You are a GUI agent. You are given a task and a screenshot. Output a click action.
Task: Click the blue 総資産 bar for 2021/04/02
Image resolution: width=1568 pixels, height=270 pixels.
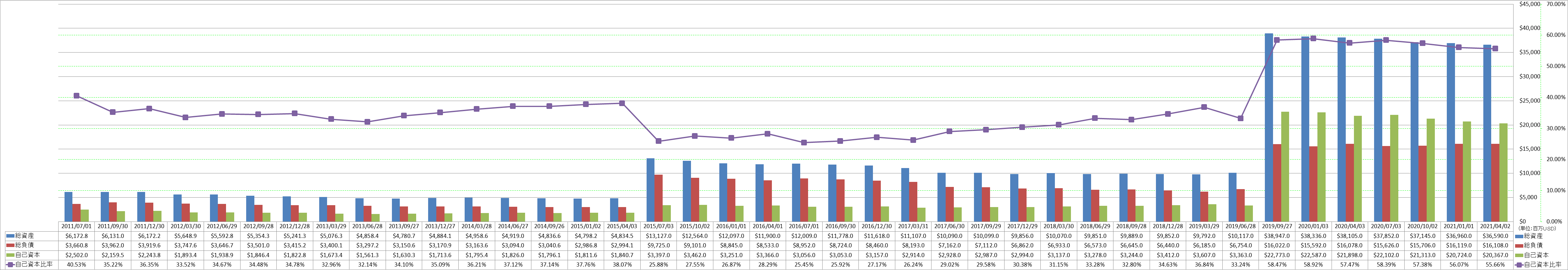pyautogui.click(x=1487, y=133)
